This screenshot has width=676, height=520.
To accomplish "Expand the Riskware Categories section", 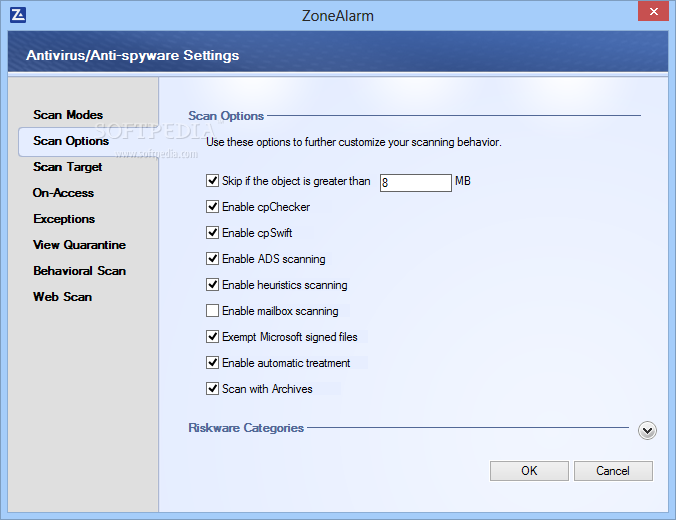I will [x=647, y=430].
